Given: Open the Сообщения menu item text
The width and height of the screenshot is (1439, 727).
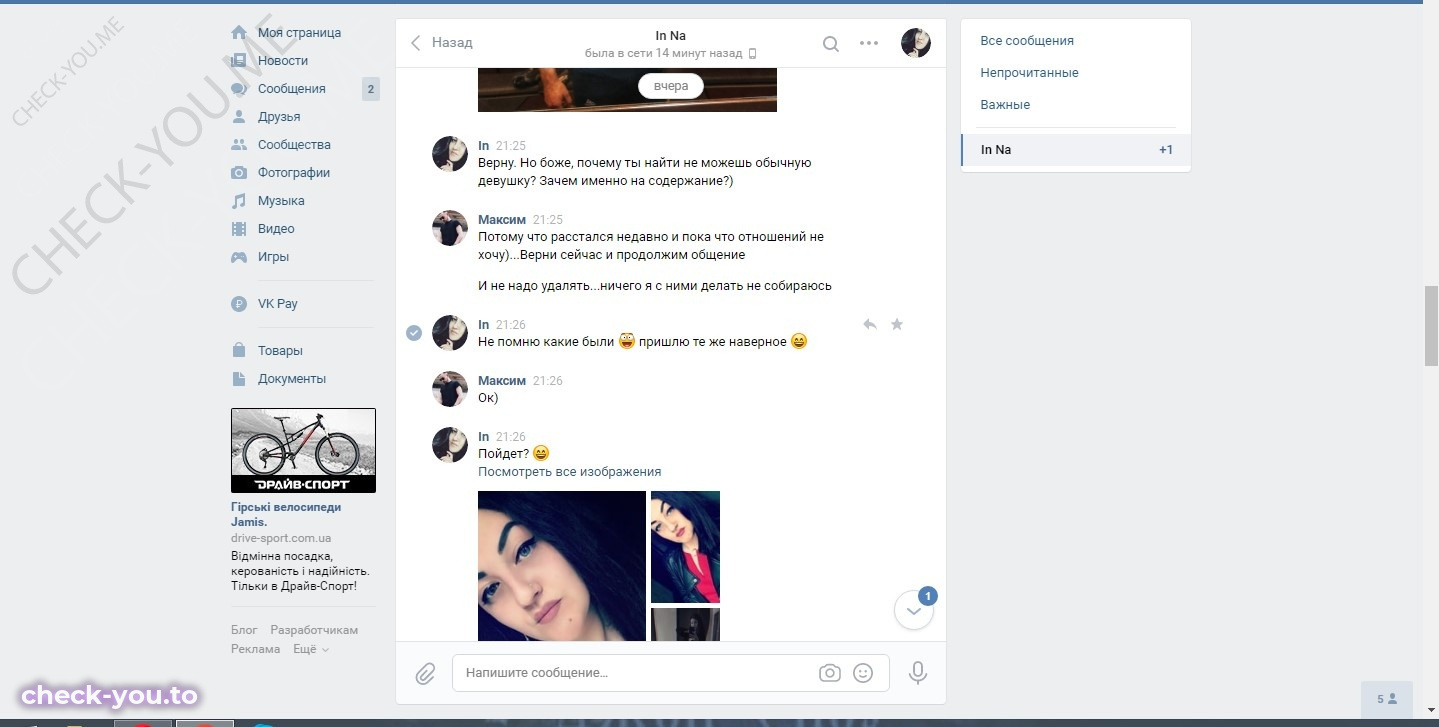Looking at the screenshot, I should [292, 89].
